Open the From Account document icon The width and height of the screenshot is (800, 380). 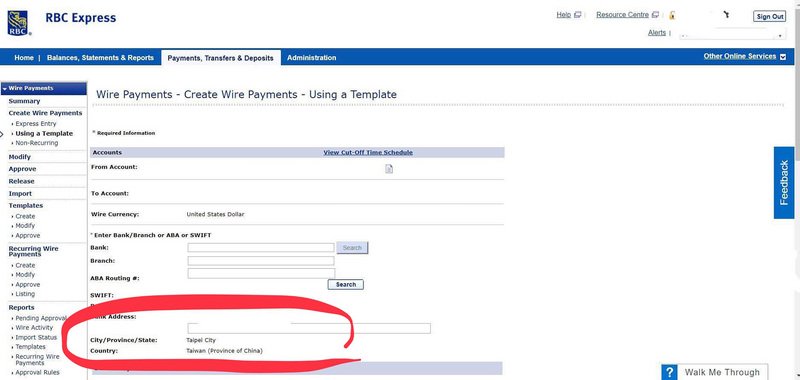tap(389, 169)
